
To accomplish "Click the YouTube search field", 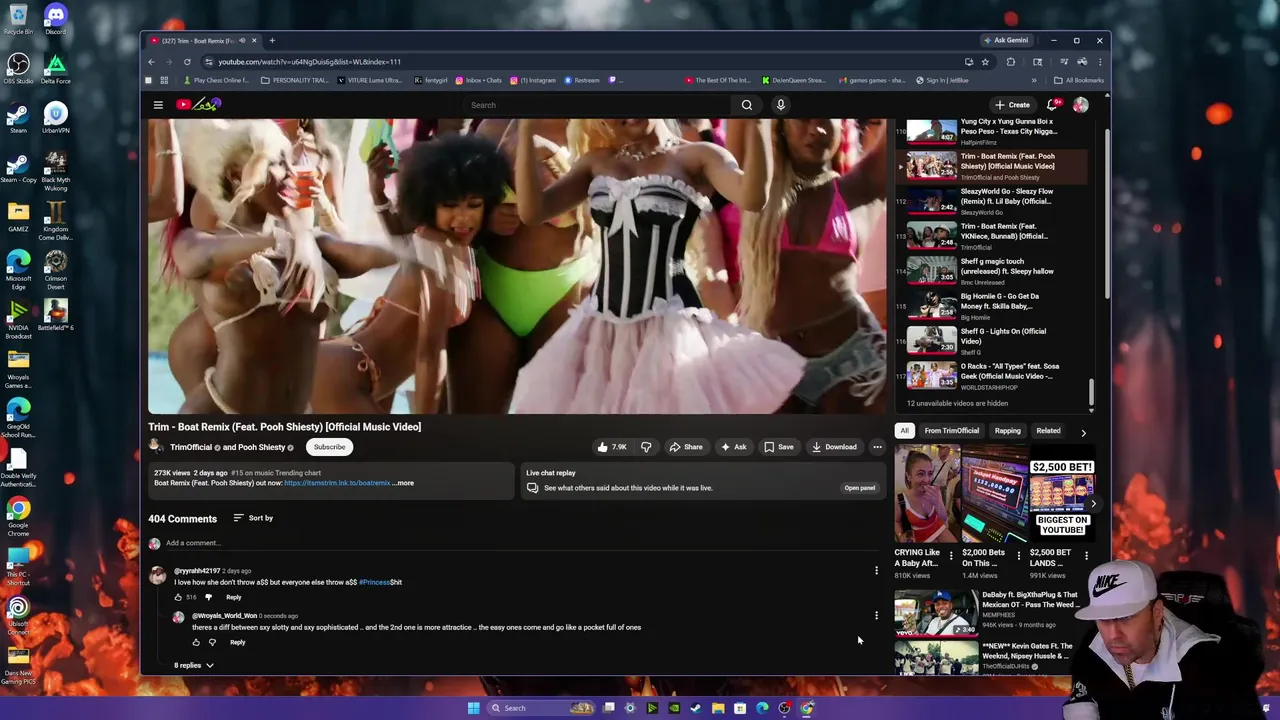I will 596,105.
